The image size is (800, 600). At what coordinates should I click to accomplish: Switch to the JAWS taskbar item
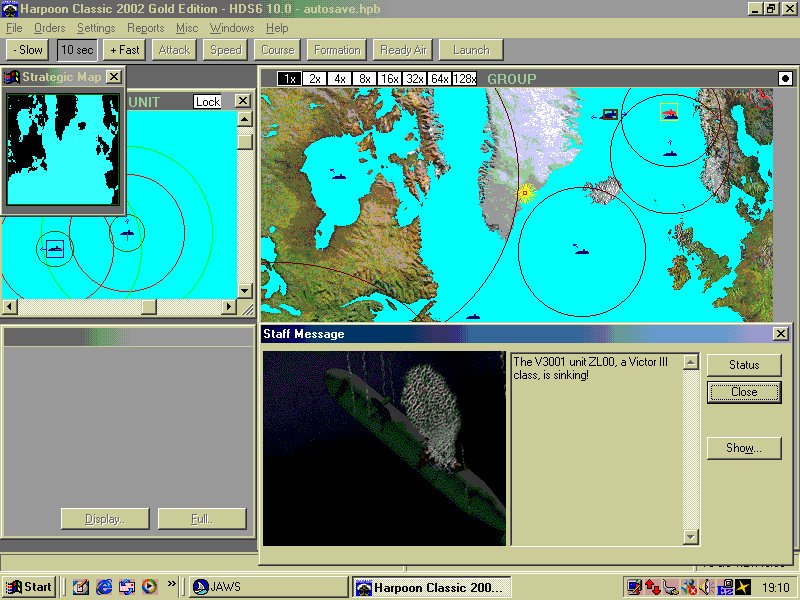pos(269,587)
